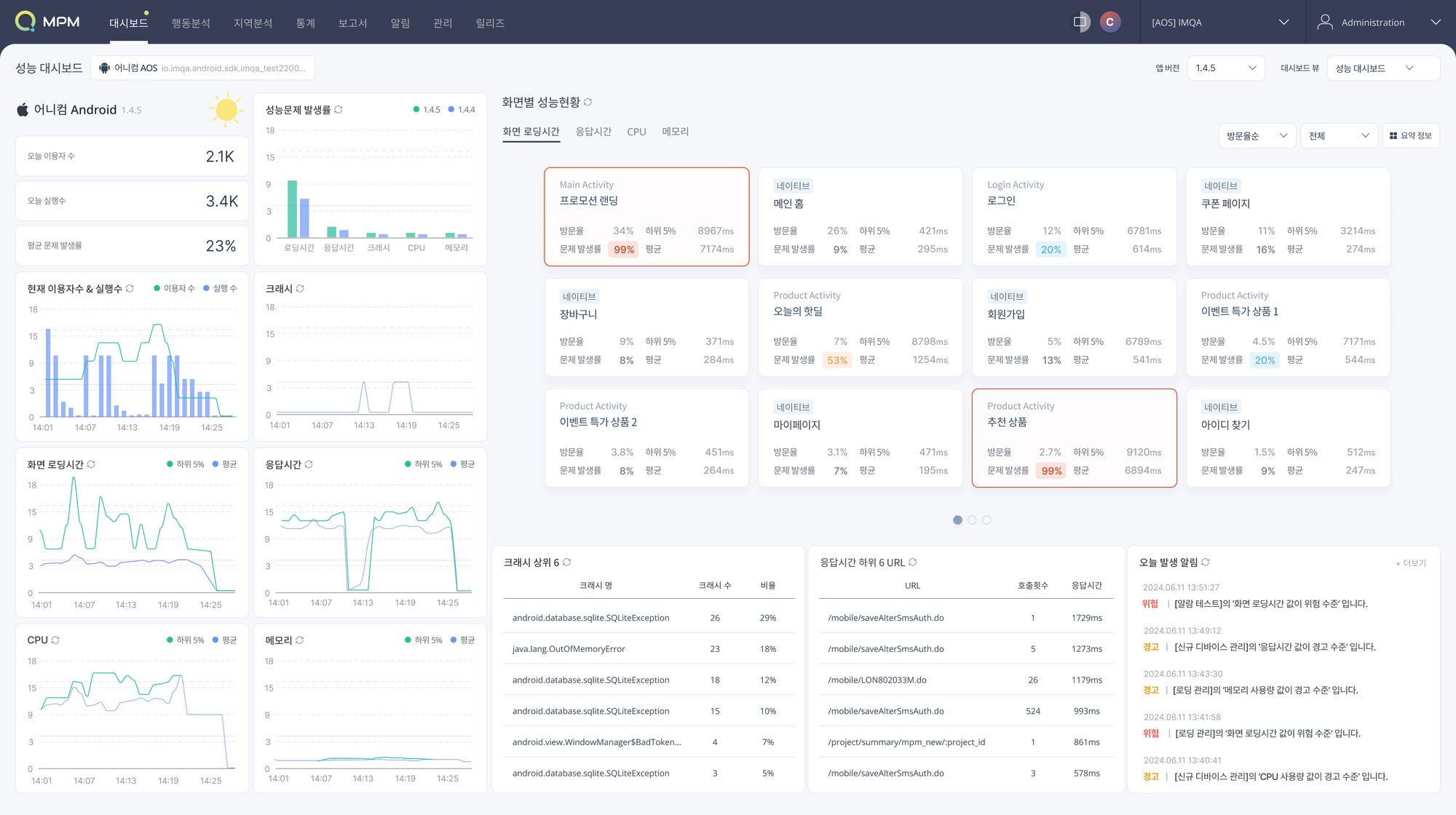
Task: Refresh the 현재 이용자수 & 실행수 chart
Action: 130,289
